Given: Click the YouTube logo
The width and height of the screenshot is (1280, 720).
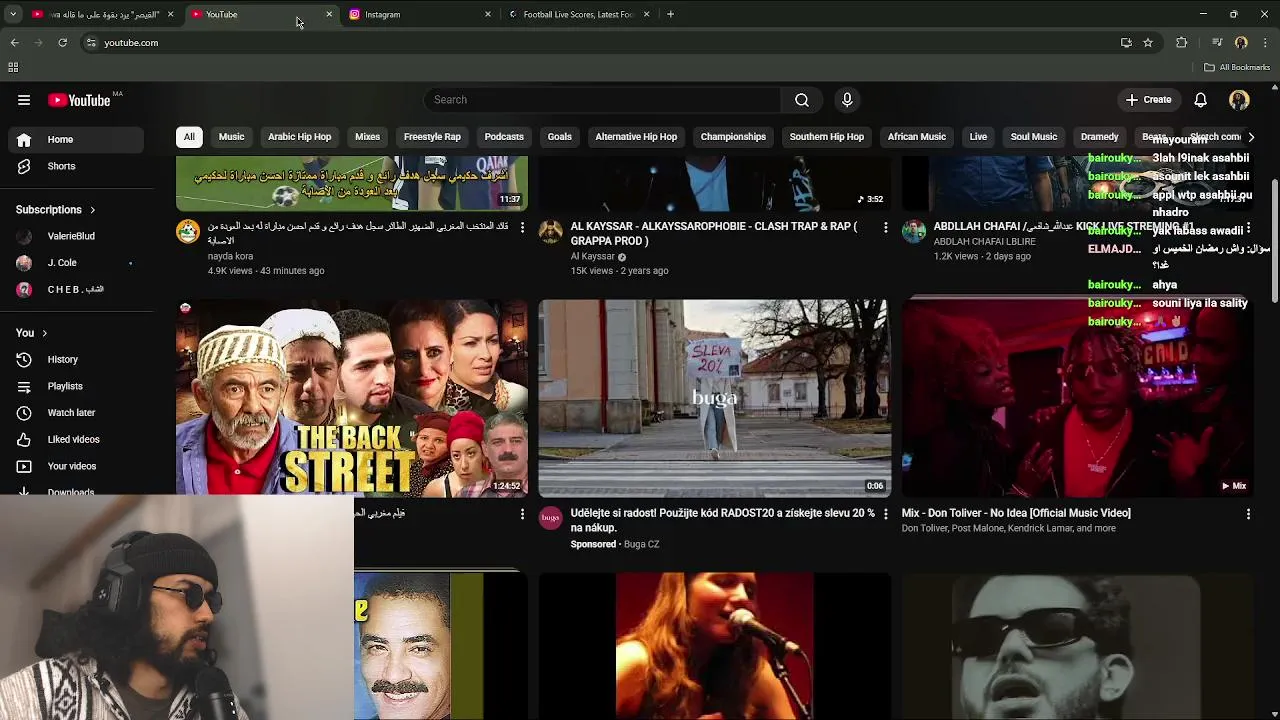Looking at the screenshot, I should [x=80, y=100].
